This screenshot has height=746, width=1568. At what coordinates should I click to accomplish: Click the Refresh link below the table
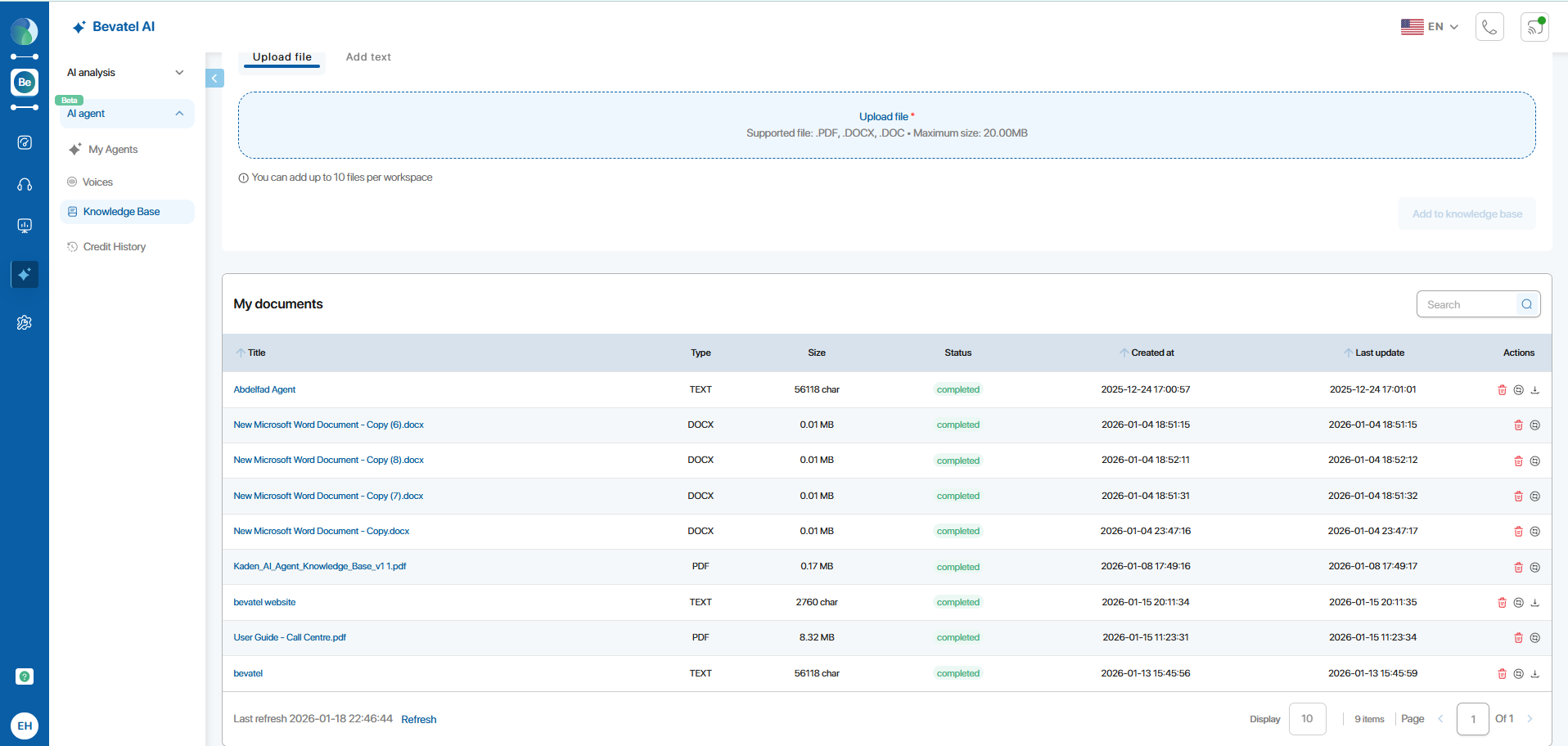[x=419, y=720]
